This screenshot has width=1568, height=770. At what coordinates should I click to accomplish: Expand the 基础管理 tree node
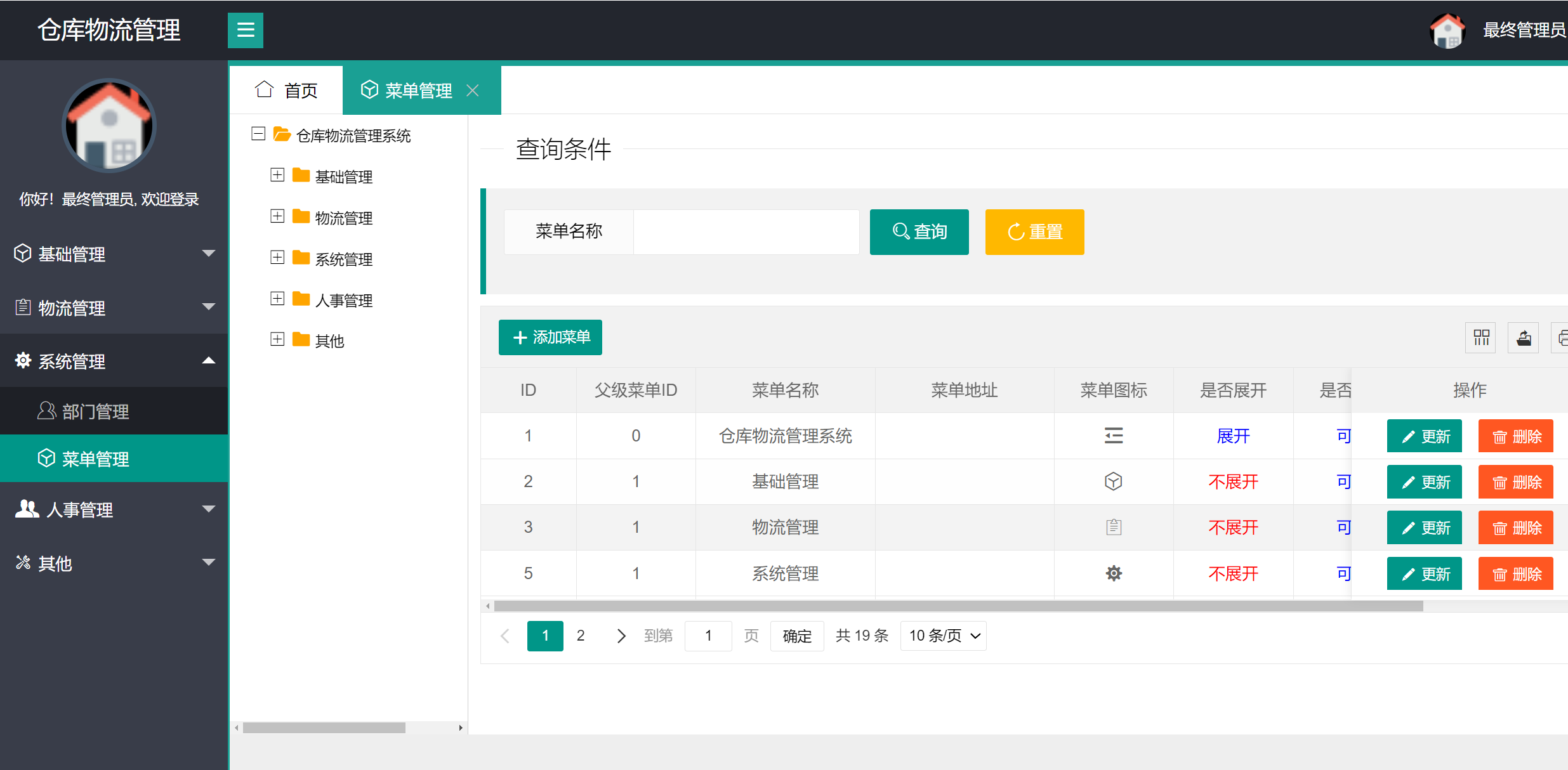pyautogui.click(x=277, y=175)
